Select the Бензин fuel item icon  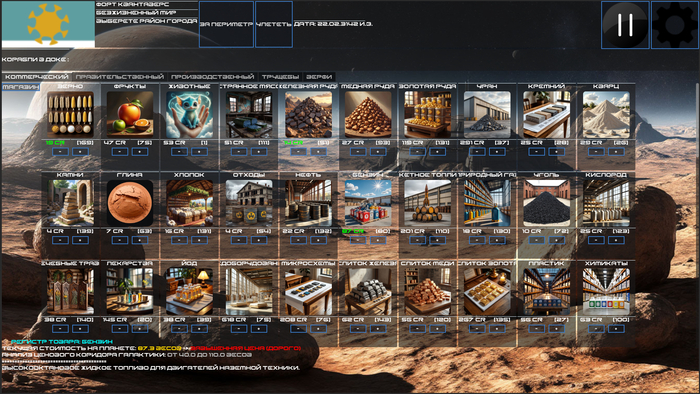pos(368,203)
